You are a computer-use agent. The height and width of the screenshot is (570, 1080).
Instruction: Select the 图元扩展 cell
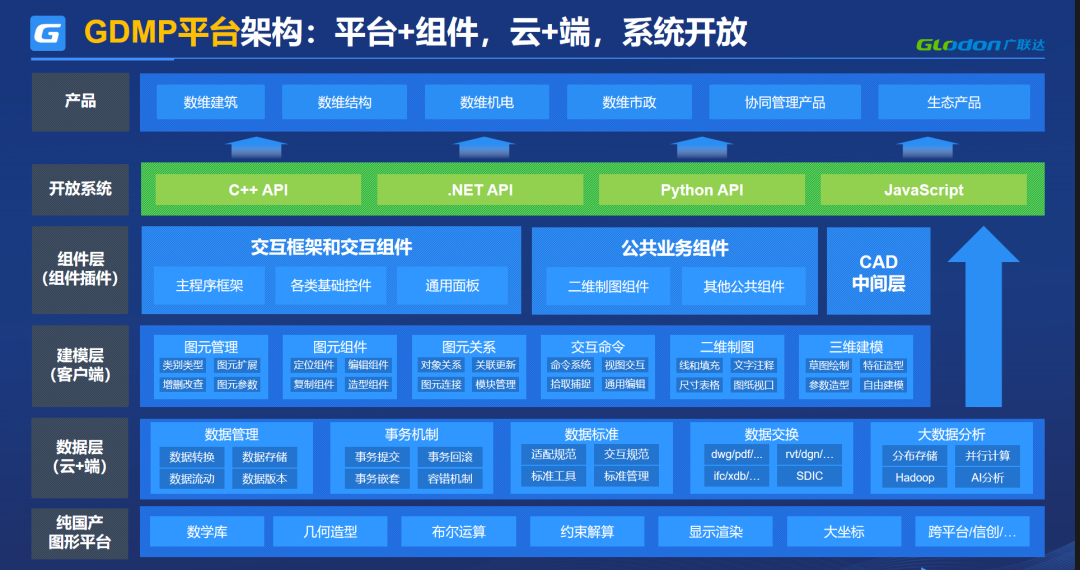click(x=237, y=365)
